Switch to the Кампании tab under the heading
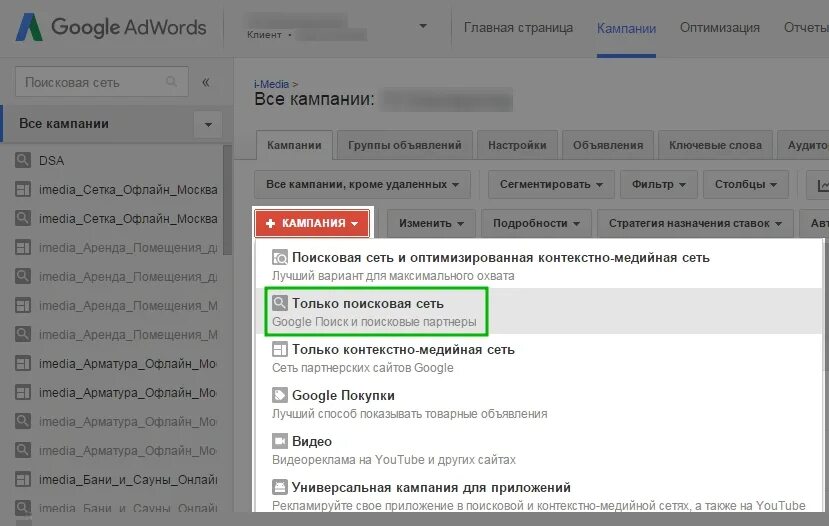The image size is (829, 526). click(294, 145)
